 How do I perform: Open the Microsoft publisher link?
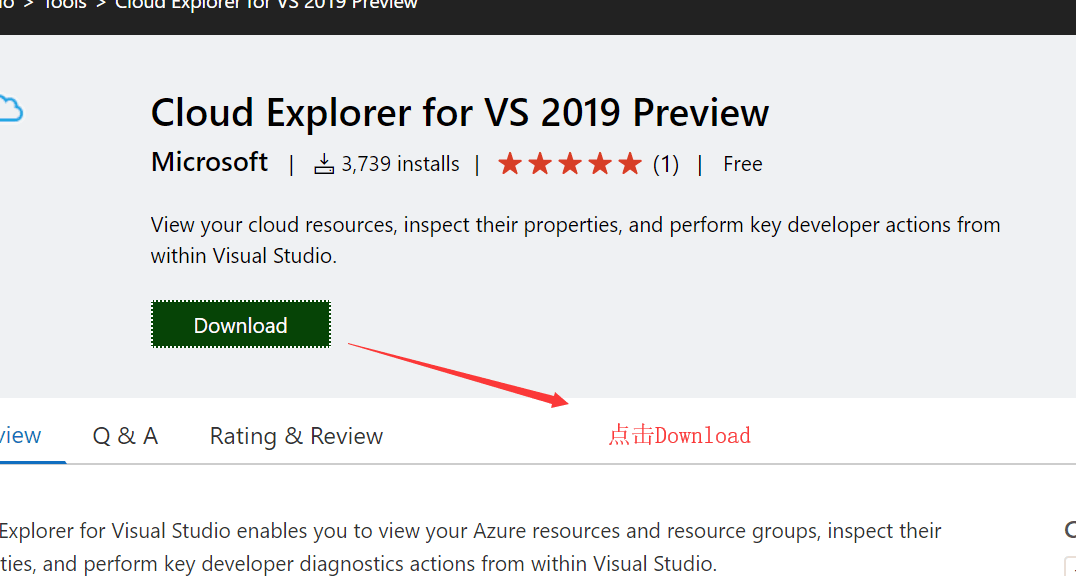(x=209, y=163)
